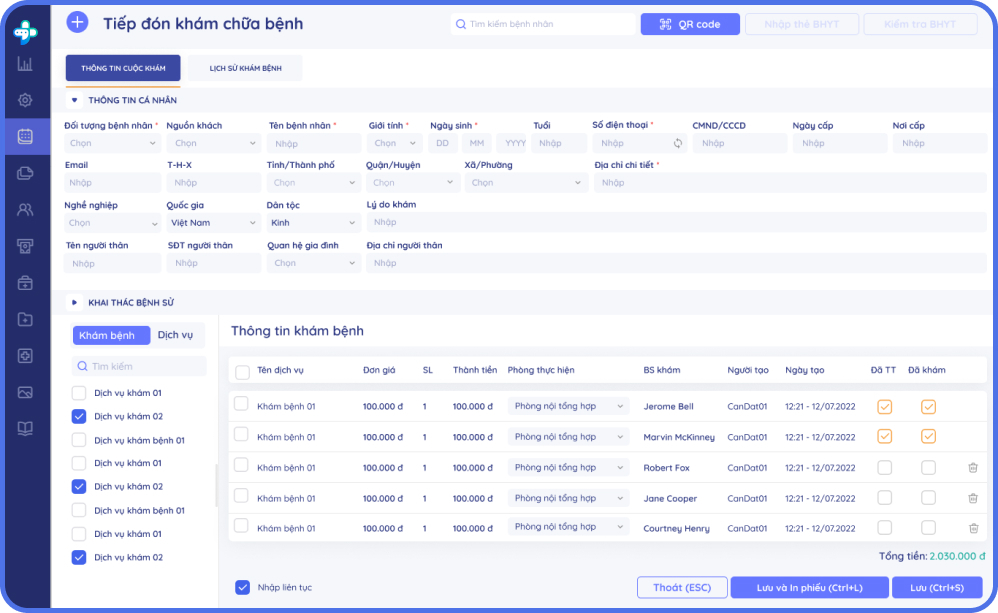Click the magnifier icon in service Tìm kiếm box
This screenshot has width=998, height=613.
click(x=82, y=366)
